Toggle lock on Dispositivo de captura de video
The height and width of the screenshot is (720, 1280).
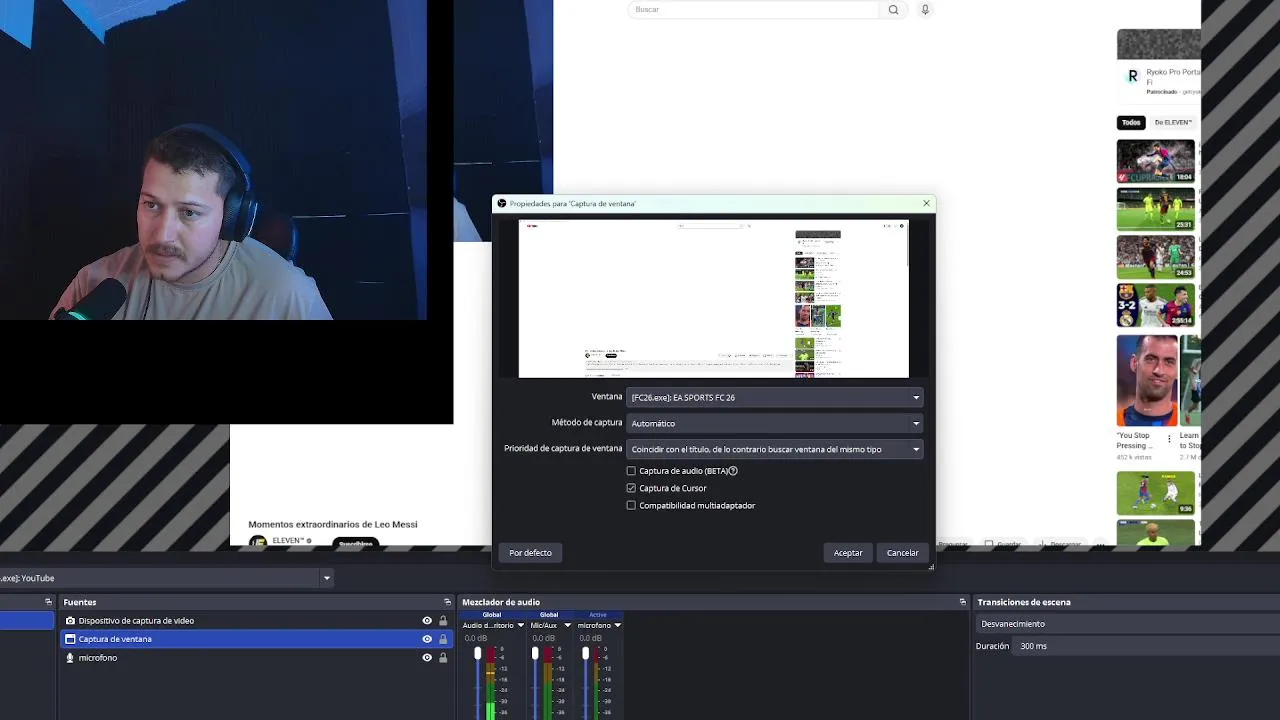[443, 621]
